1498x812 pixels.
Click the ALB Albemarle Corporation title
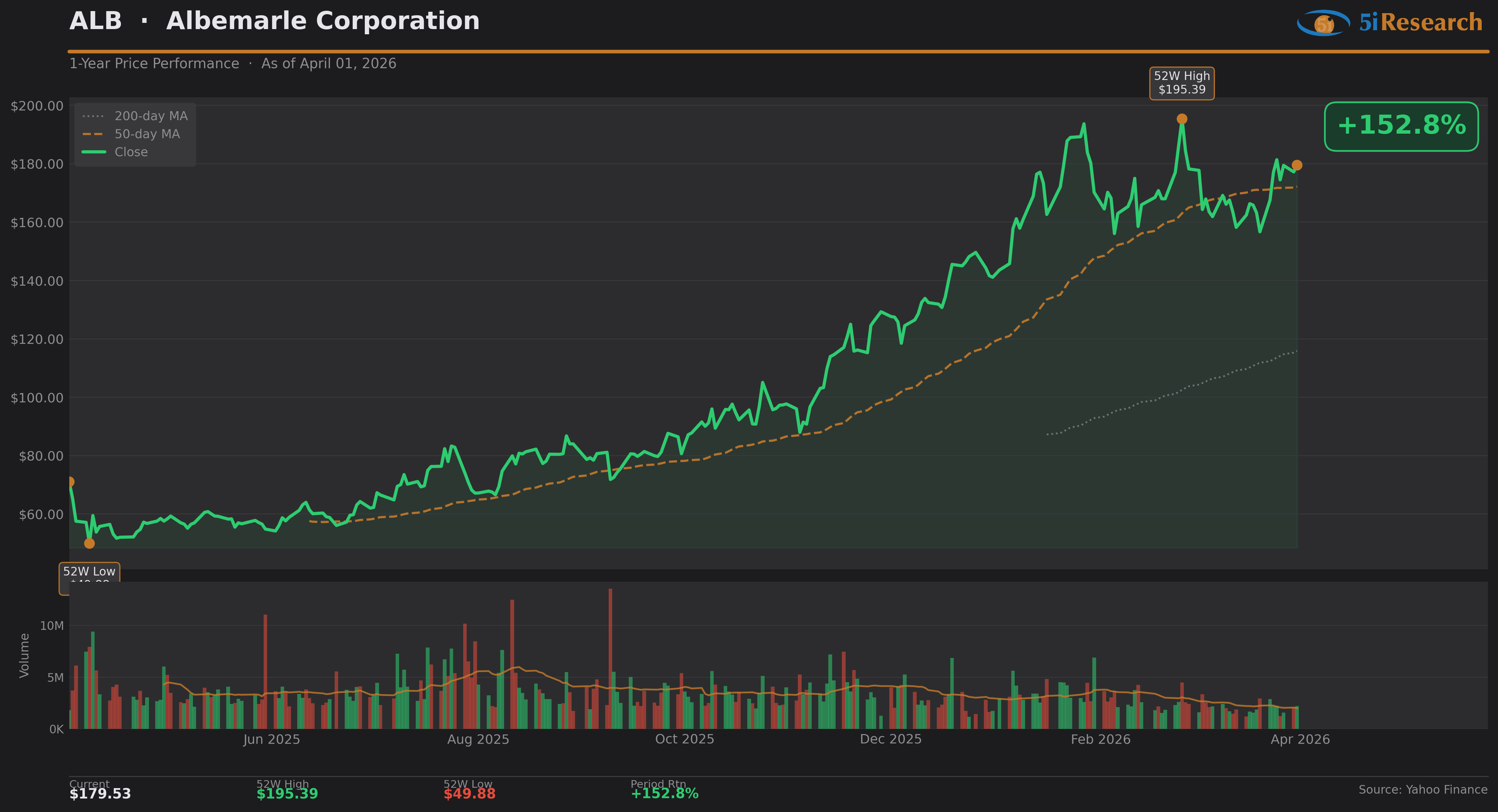click(x=274, y=21)
